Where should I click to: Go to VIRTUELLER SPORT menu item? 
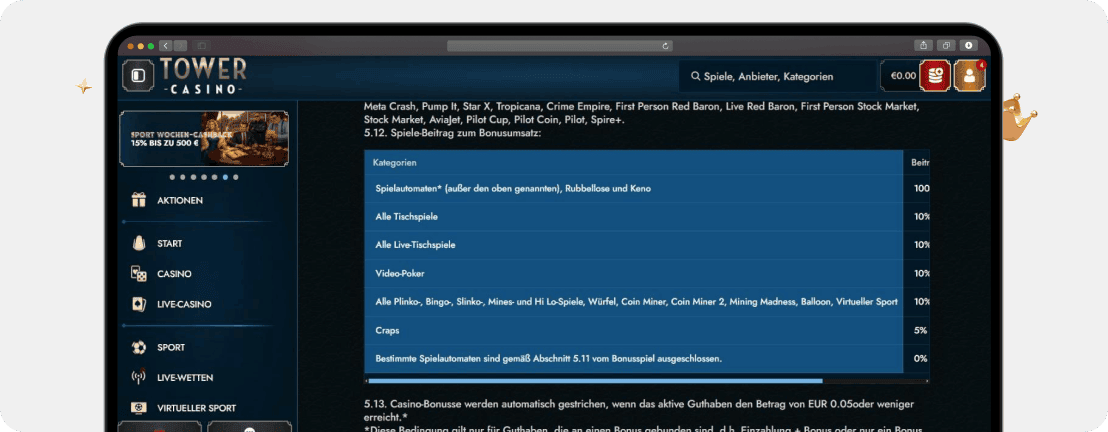tap(197, 409)
